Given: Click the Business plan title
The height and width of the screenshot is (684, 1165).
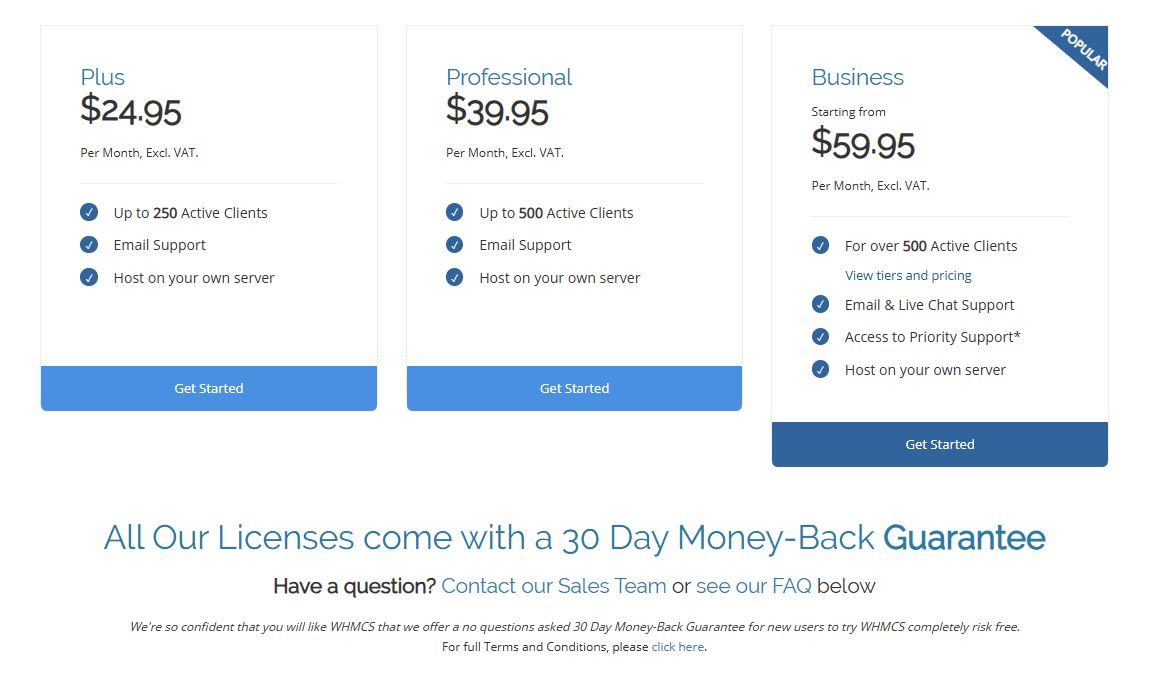Looking at the screenshot, I should pos(857,77).
